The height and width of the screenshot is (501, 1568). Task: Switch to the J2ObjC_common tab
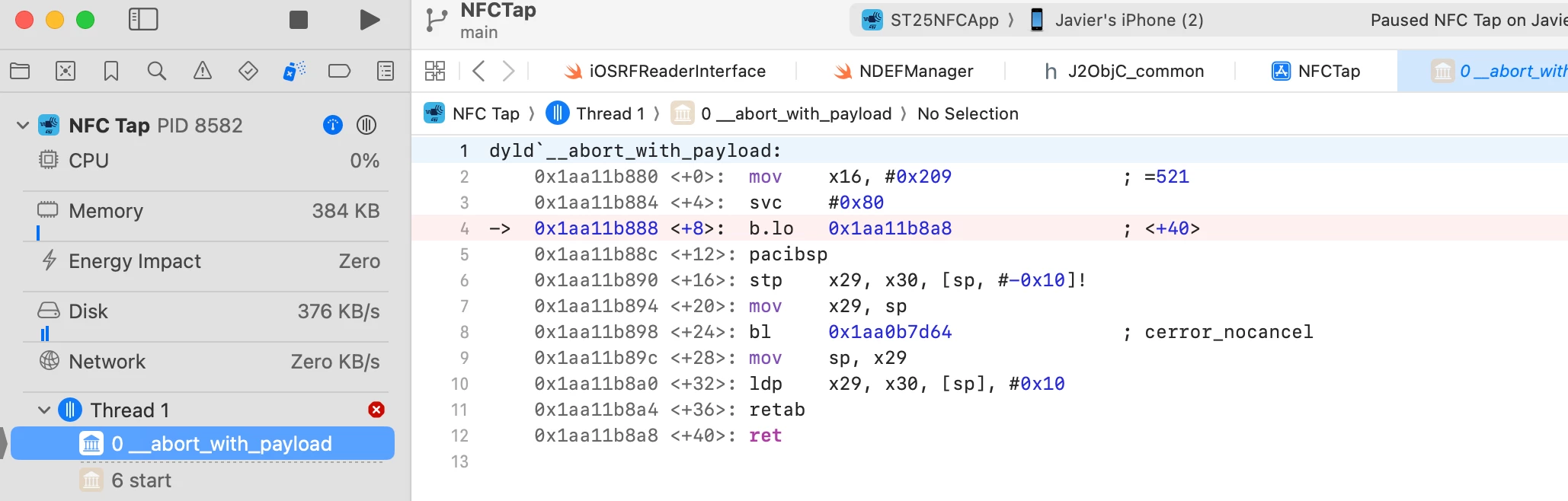(x=1124, y=72)
